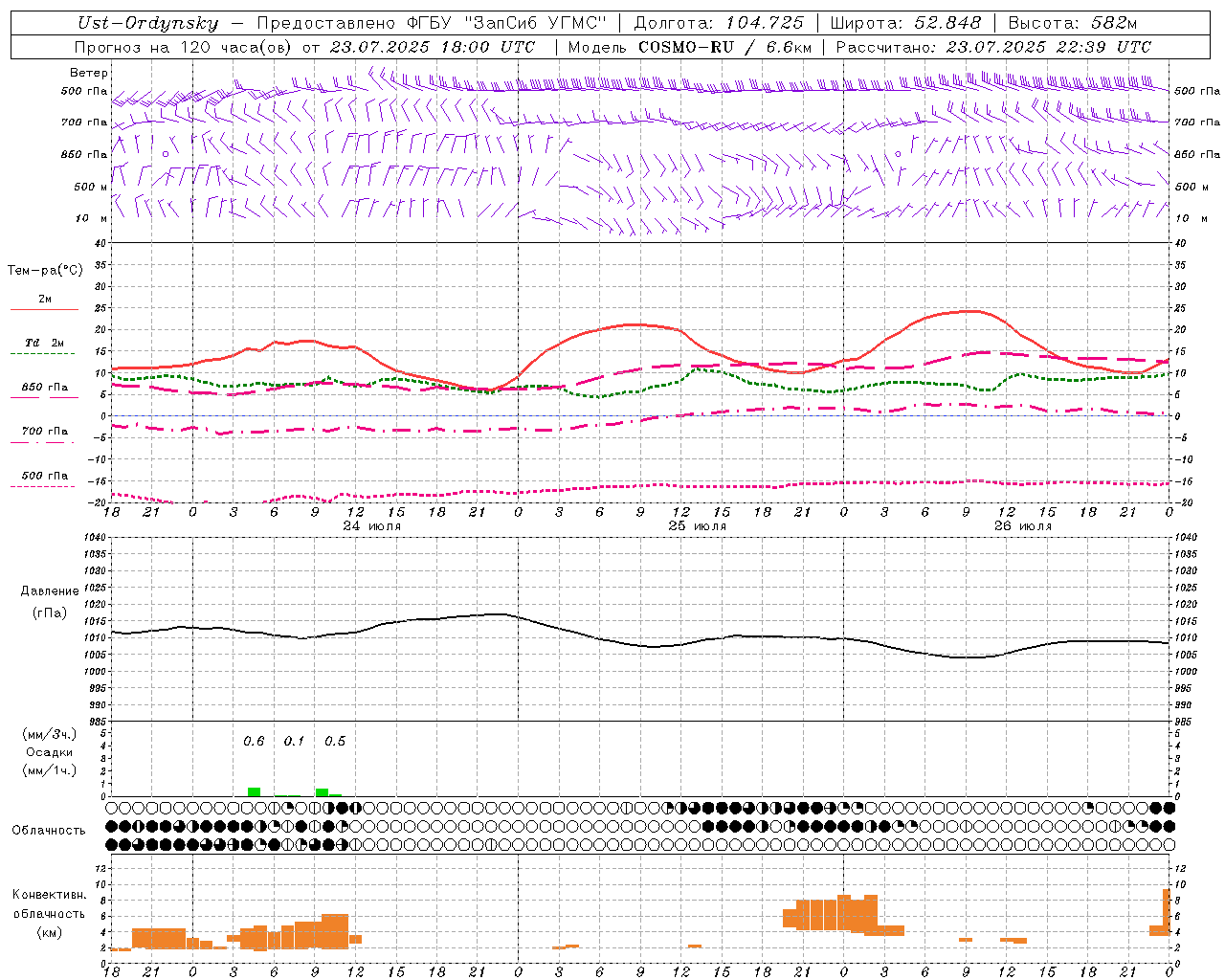The width and height of the screenshot is (1225, 980).
Task: Click the 500 м wind level label
Action: point(91,187)
